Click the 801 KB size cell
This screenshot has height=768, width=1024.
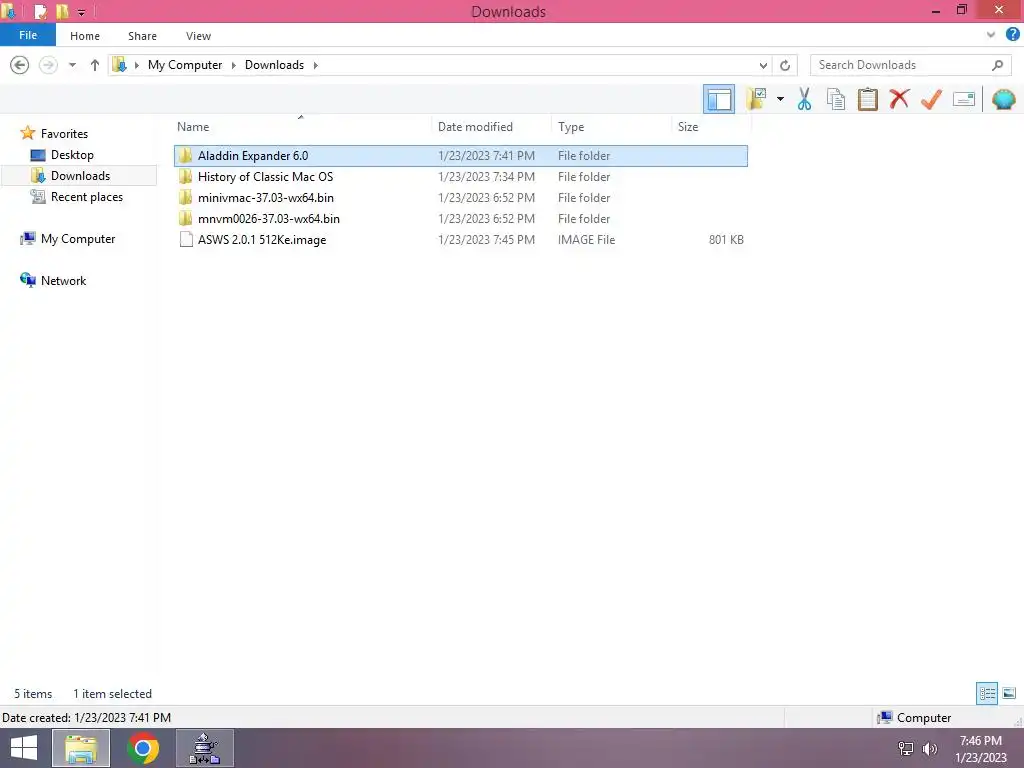coord(726,240)
